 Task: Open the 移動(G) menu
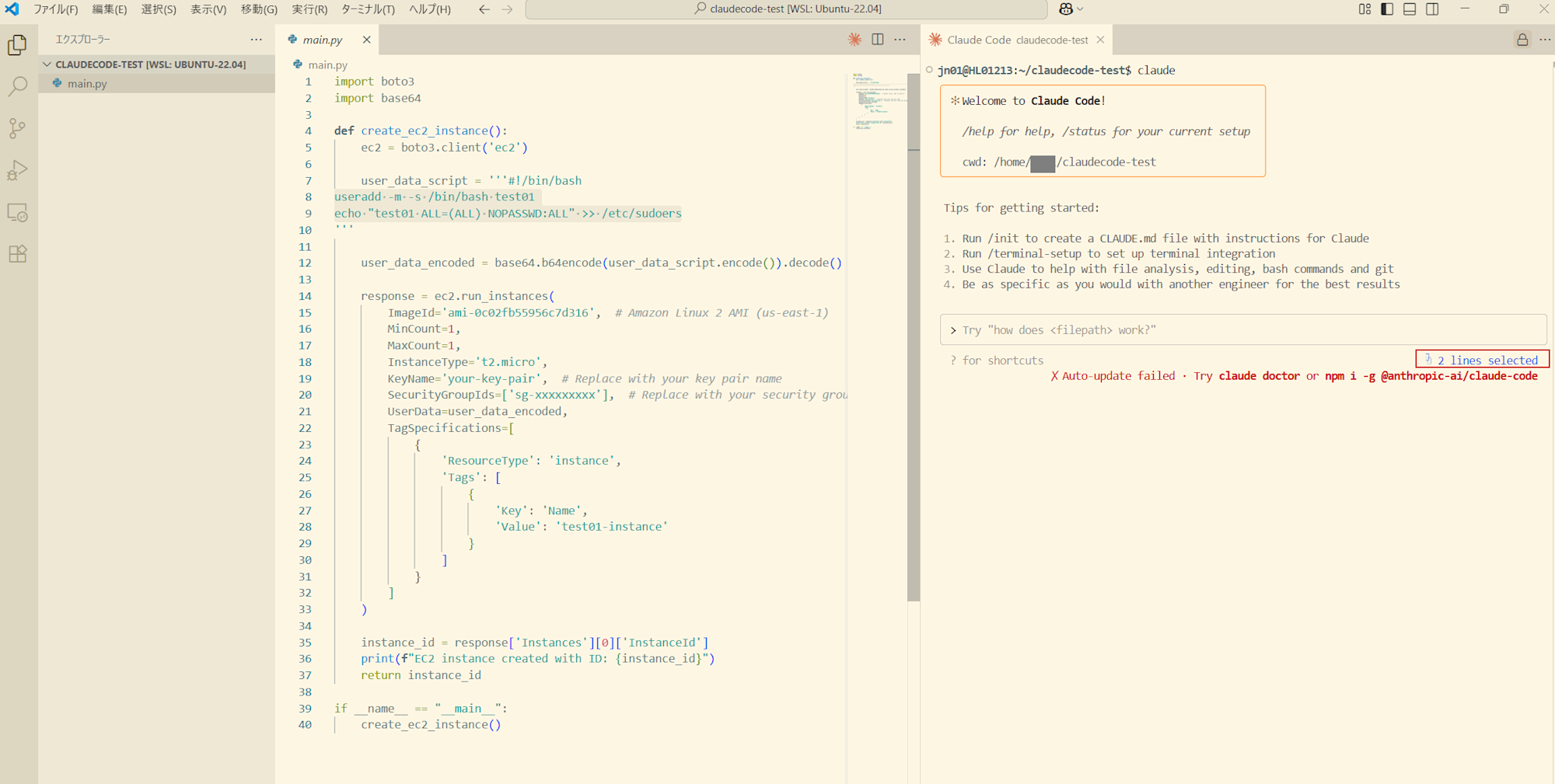[259, 9]
